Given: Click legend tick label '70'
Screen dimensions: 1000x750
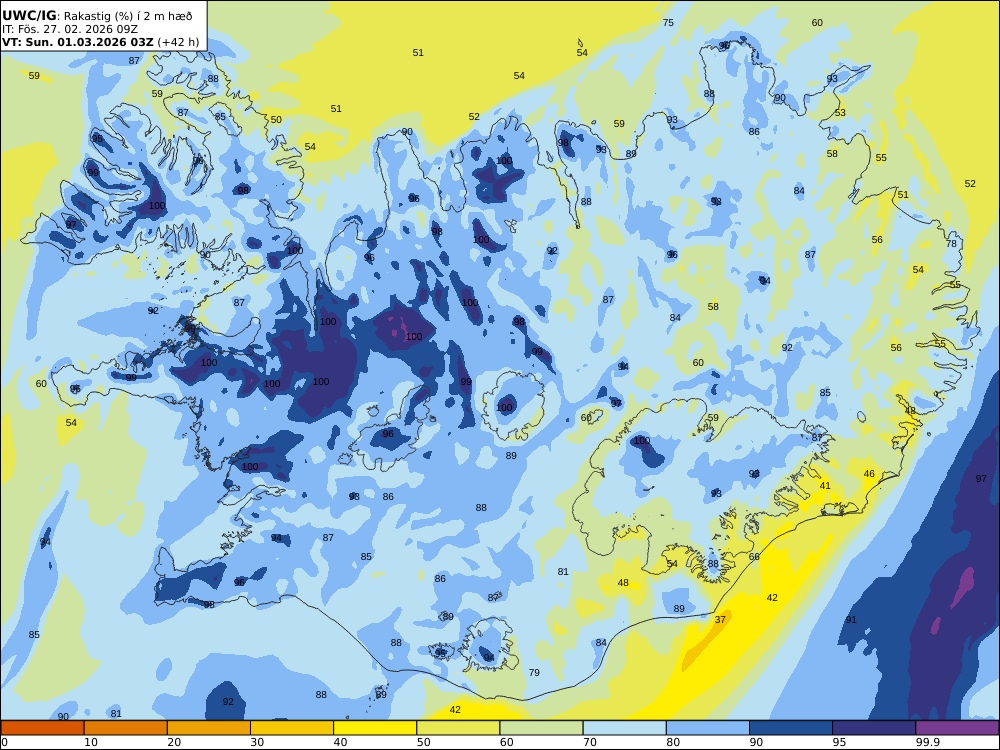Looking at the screenshot, I should click(x=590, y=742).
